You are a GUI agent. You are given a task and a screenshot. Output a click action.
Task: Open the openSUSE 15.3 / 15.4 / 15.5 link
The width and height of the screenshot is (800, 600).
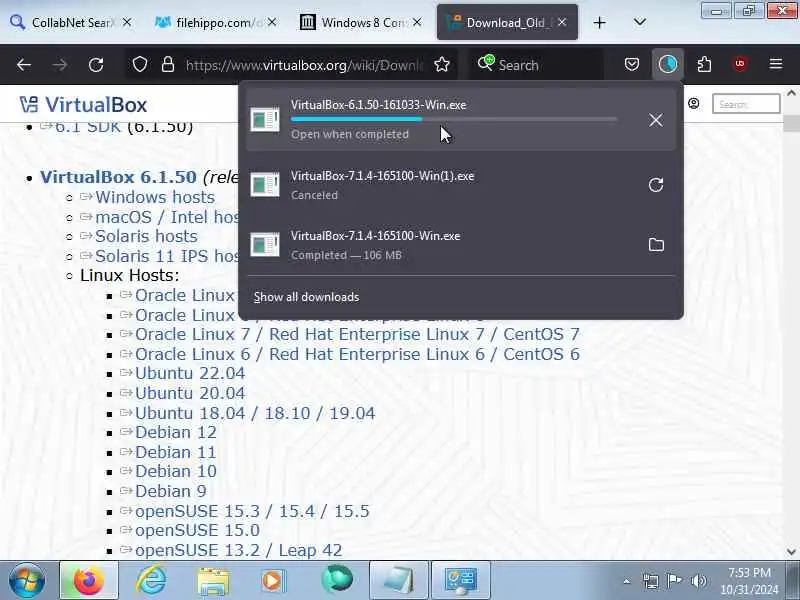252,511
